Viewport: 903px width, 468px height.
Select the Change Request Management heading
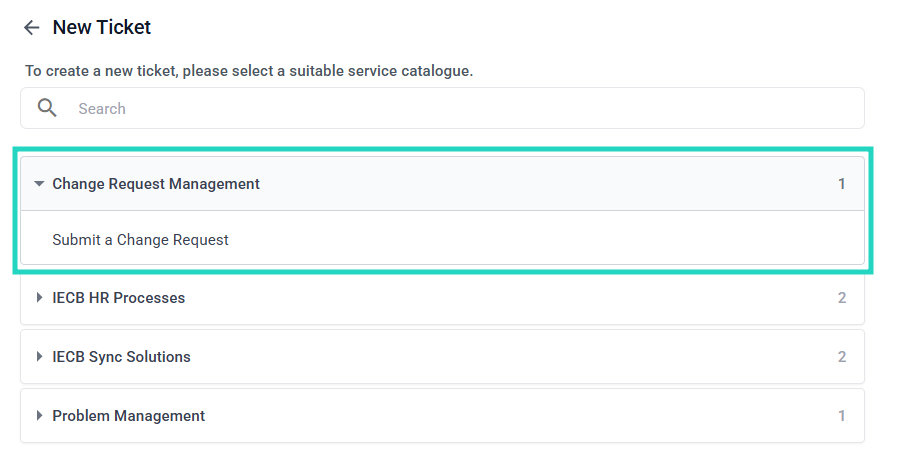(x=156, y=184)
